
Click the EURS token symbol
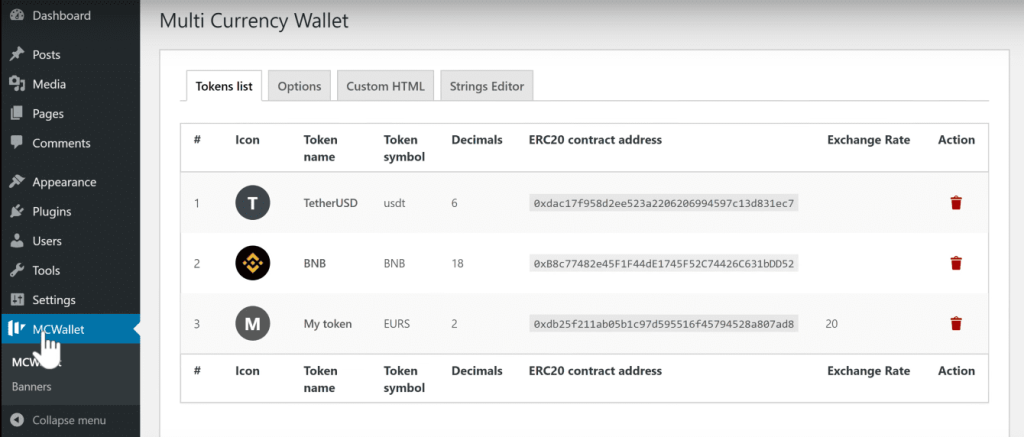[397, 323]
